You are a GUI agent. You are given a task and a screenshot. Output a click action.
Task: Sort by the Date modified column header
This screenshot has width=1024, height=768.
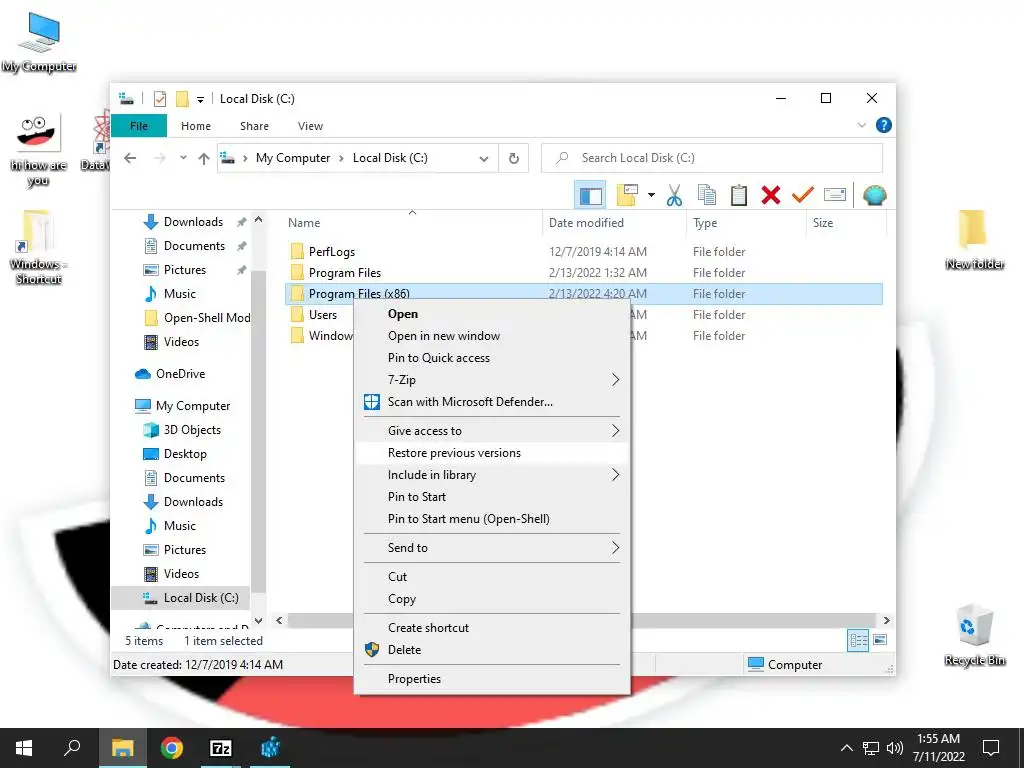point(614,223)
